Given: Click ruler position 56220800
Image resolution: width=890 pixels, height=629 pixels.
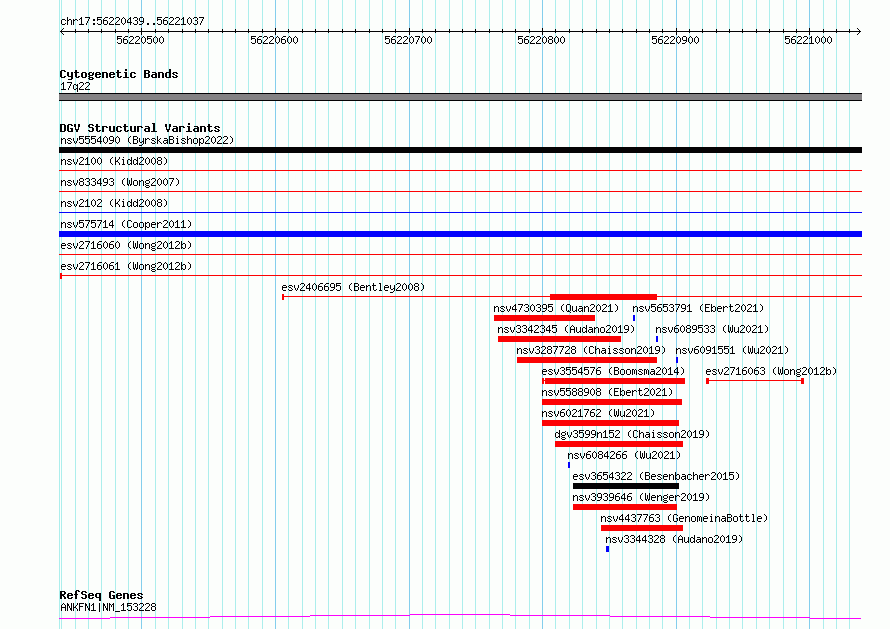Looking at the screenshot, I should 541,40.
